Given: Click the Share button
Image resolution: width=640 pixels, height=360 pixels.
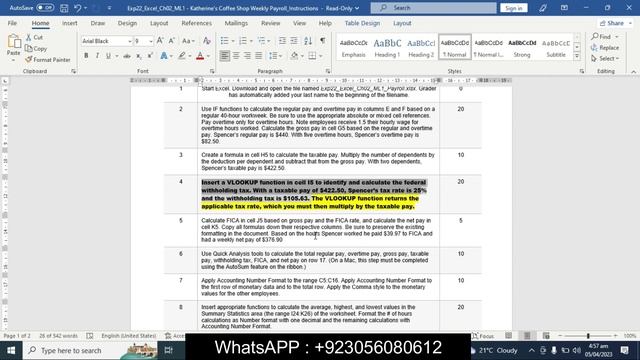Looking at the screenshot, I should (615, 23).
